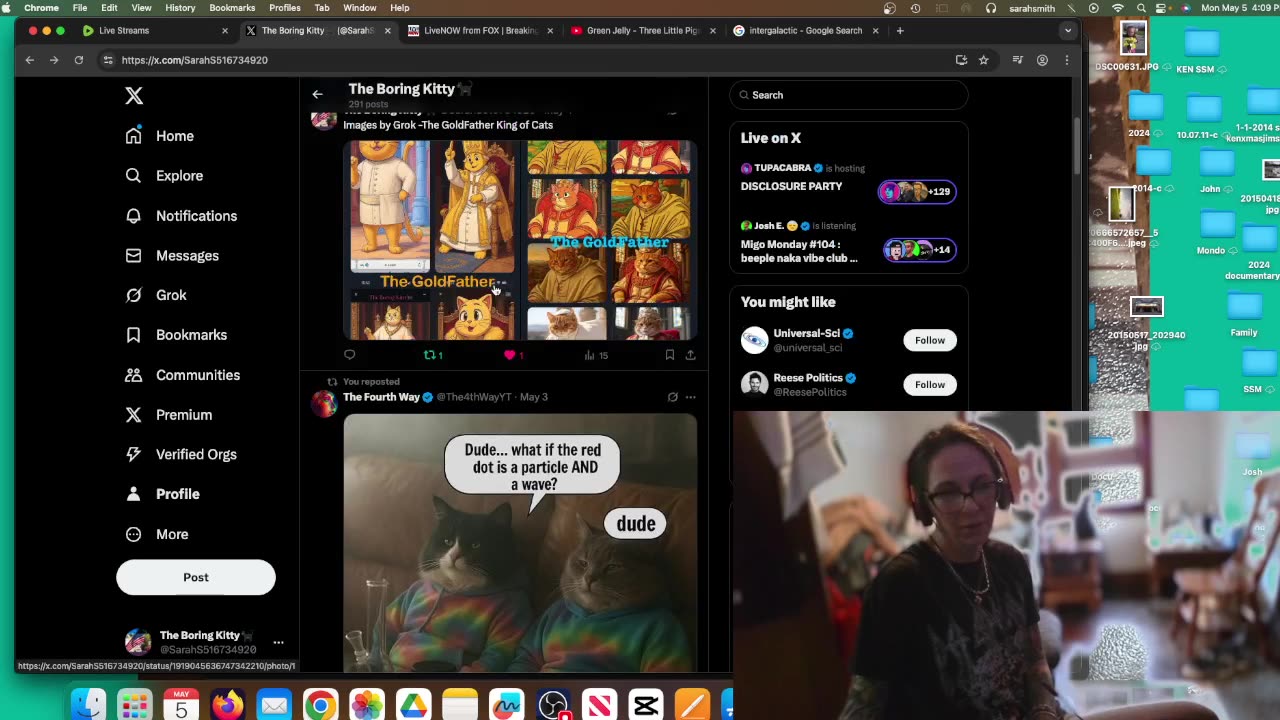Switch to the intergalactic Google Search tab
Image resolution: width=1280 pixels, height=720 pixels.
point(805,31)
